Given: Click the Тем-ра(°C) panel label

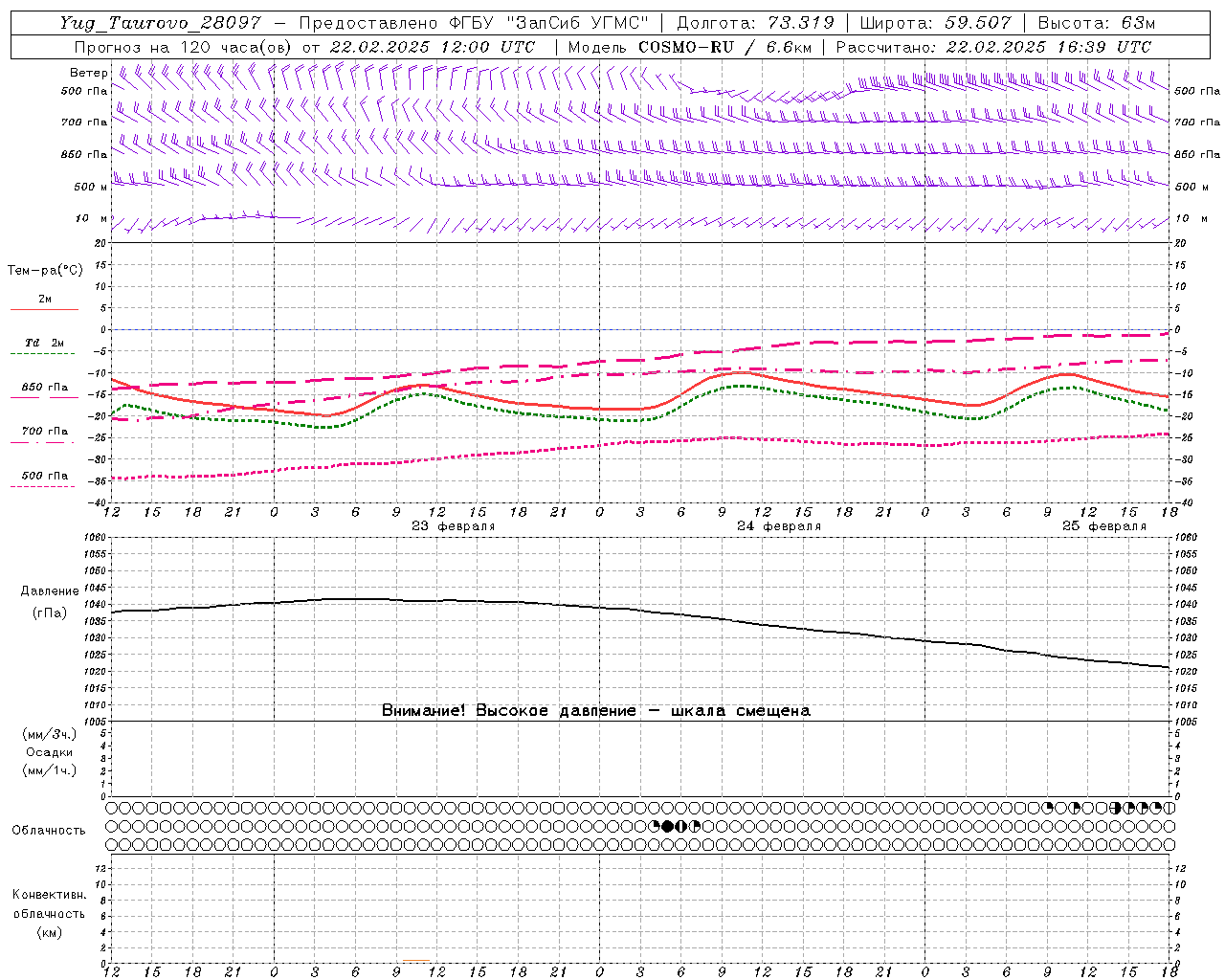Looking at the screenshot, I should pyautogui.click(x=45, y=271).
